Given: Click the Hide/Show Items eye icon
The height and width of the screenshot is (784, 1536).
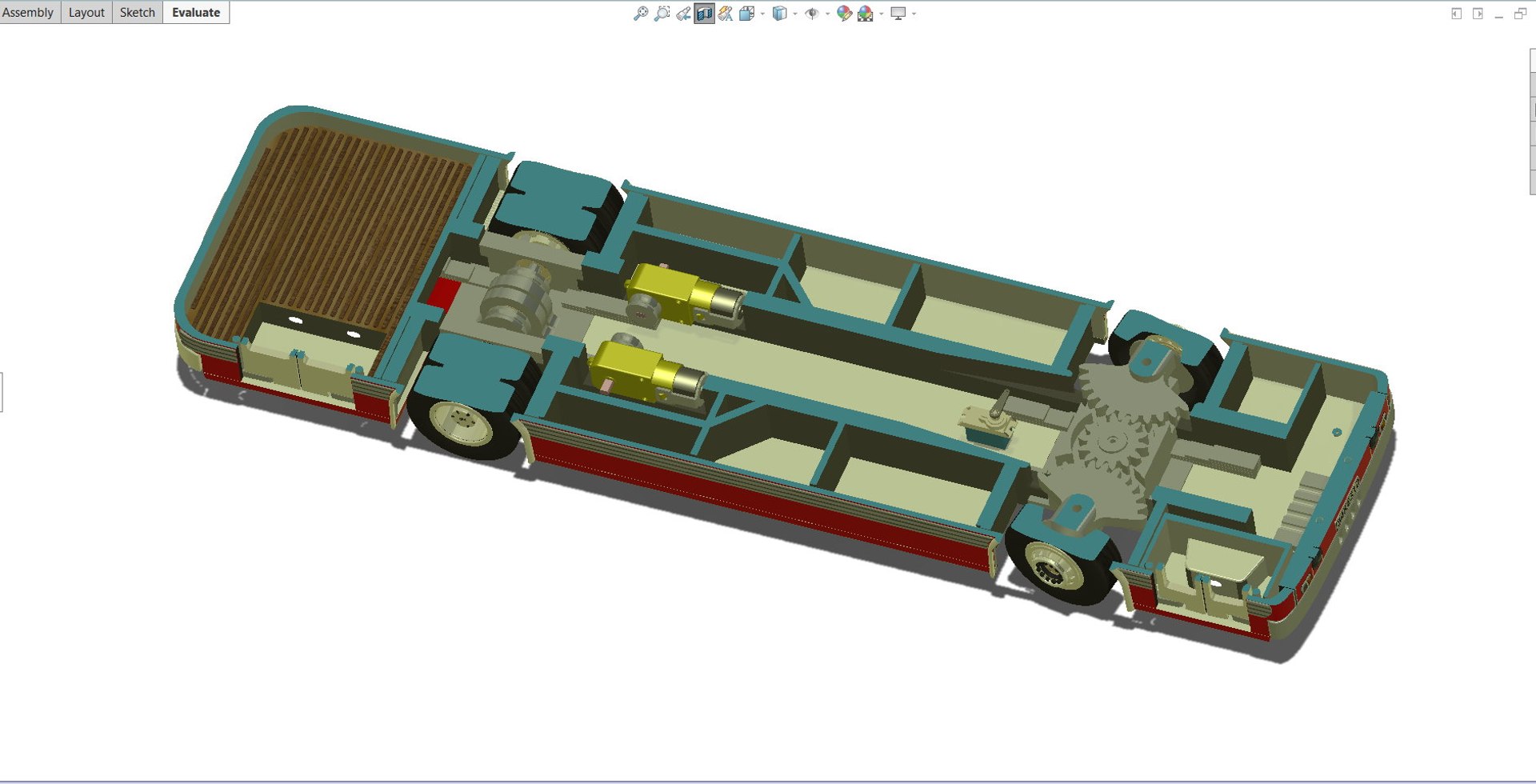Looking at the screenshot, I should pos(812,14).
